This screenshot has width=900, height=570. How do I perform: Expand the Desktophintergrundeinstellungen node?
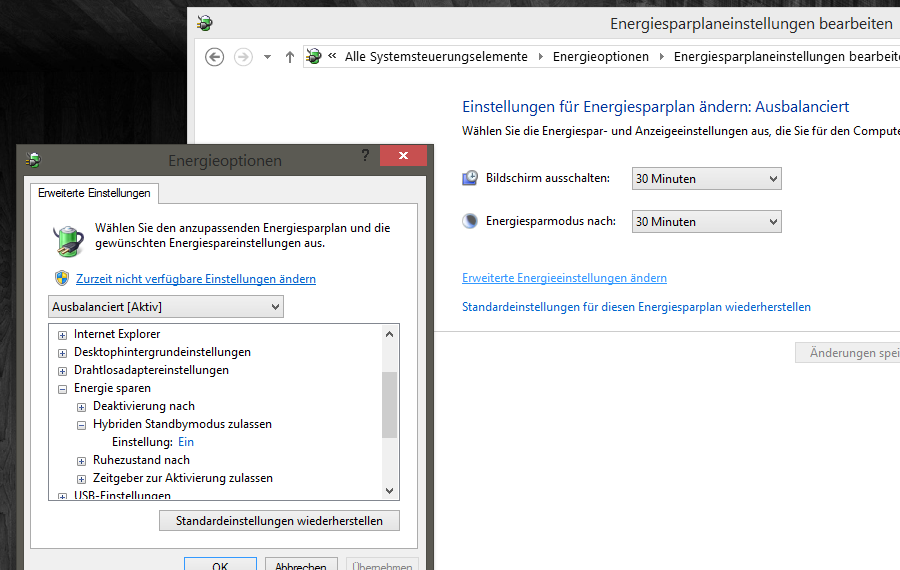pyautogui.click(x=63, y=353)
